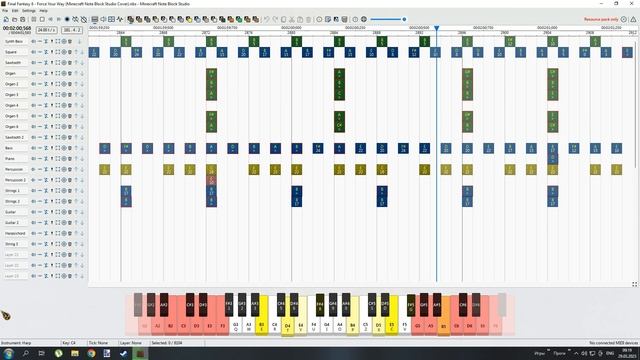Screen dimensions: 640x360
Task: Select the last note block instrument icon
Action: pyautogui.click(x=256, y=19)
